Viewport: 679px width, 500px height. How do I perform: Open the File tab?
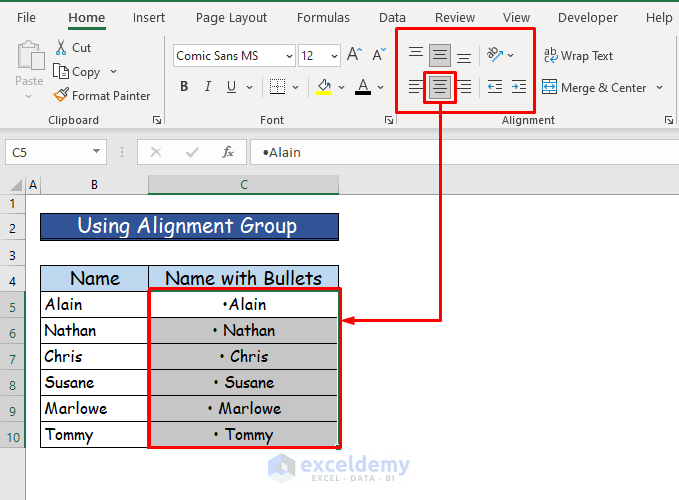click(26, 17)
